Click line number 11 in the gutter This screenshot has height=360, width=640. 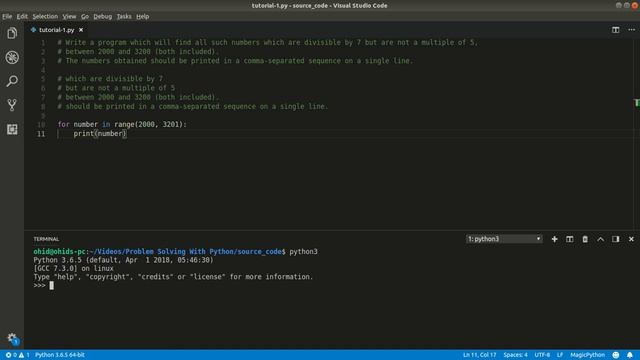(x=41, y=134)
